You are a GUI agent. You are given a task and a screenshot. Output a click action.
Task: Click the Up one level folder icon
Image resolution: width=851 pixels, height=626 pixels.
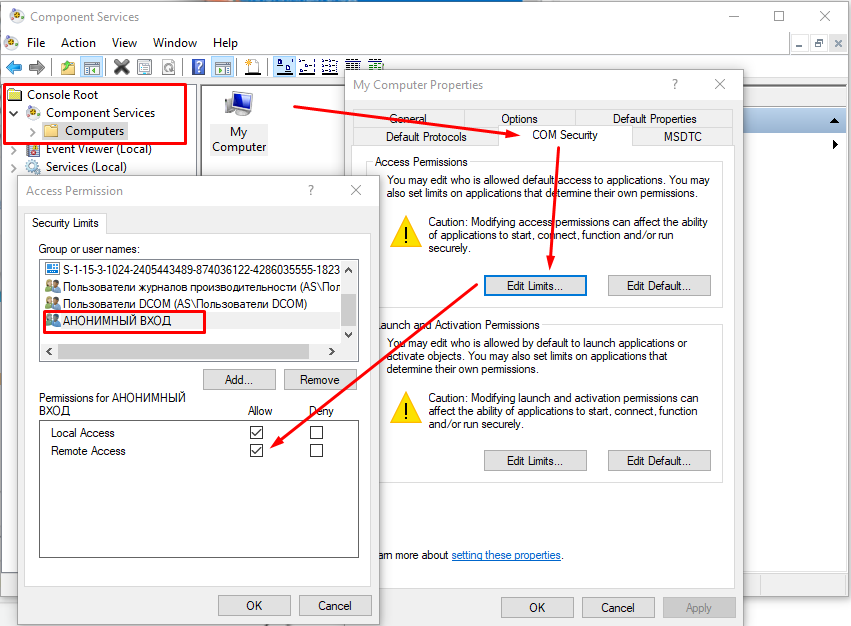tap(67, 67)
